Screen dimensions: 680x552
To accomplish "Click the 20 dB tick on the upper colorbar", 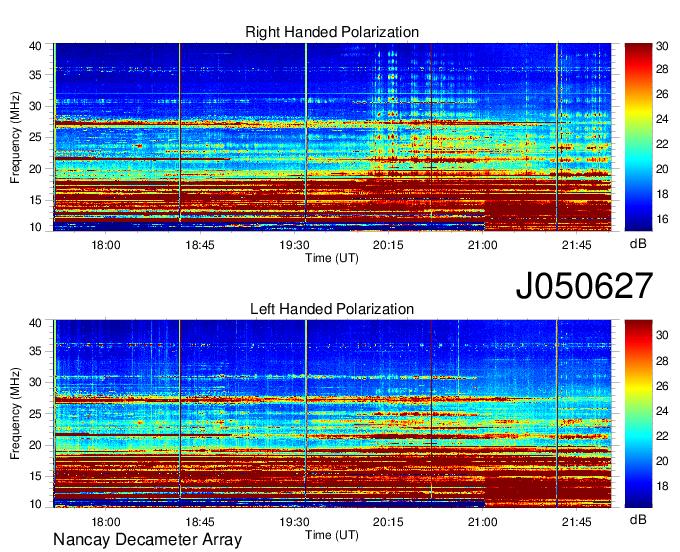I will [x=662, y=169].
